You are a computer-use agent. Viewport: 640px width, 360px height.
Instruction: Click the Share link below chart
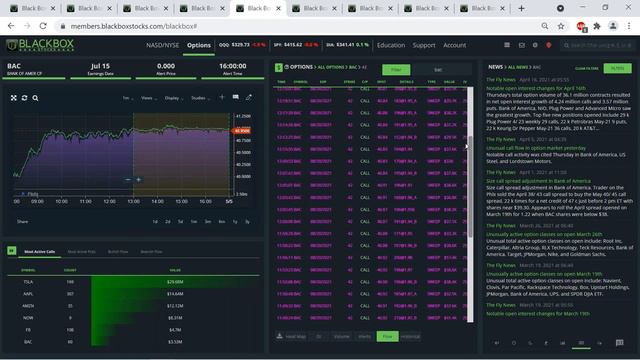coord(22,222)
